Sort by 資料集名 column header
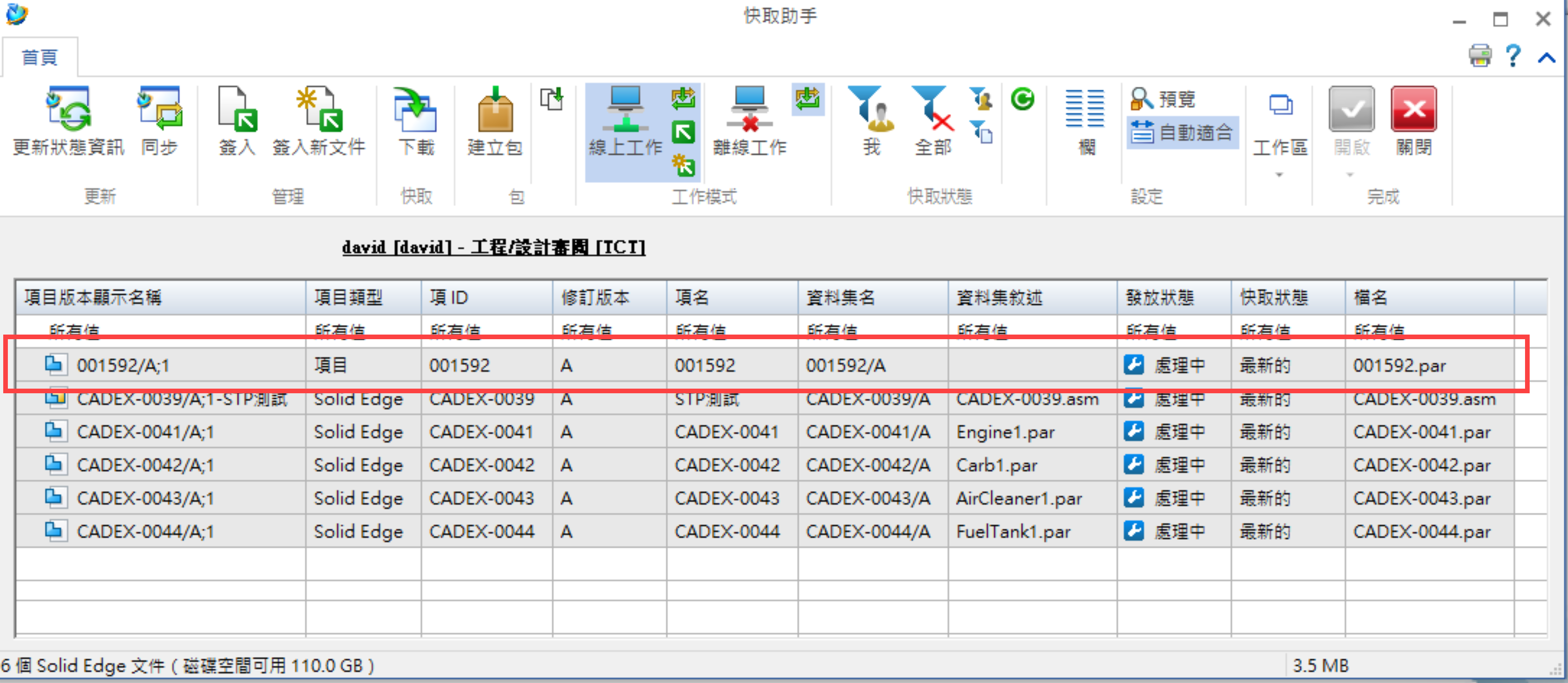The width and height of the screenshot is (1568, 683). click(873, 298)
